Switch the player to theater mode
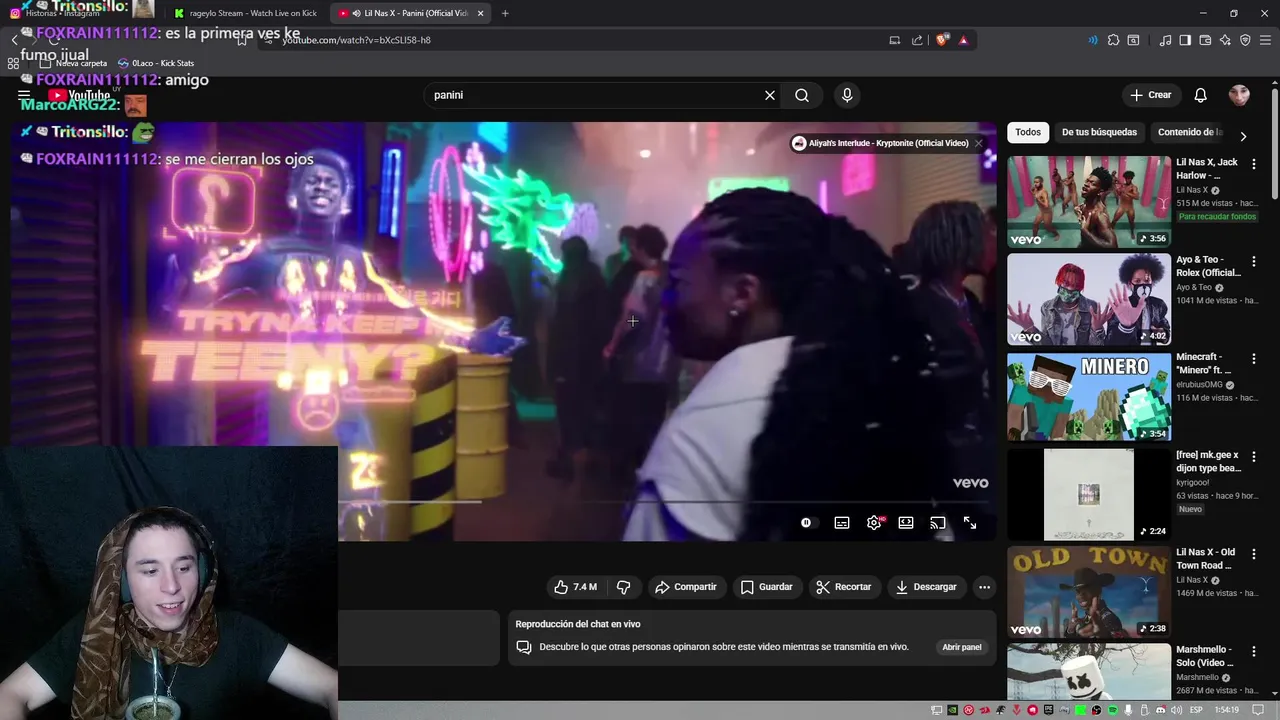This screenshot has height=720, width=1280. click(x=906, y=523)
